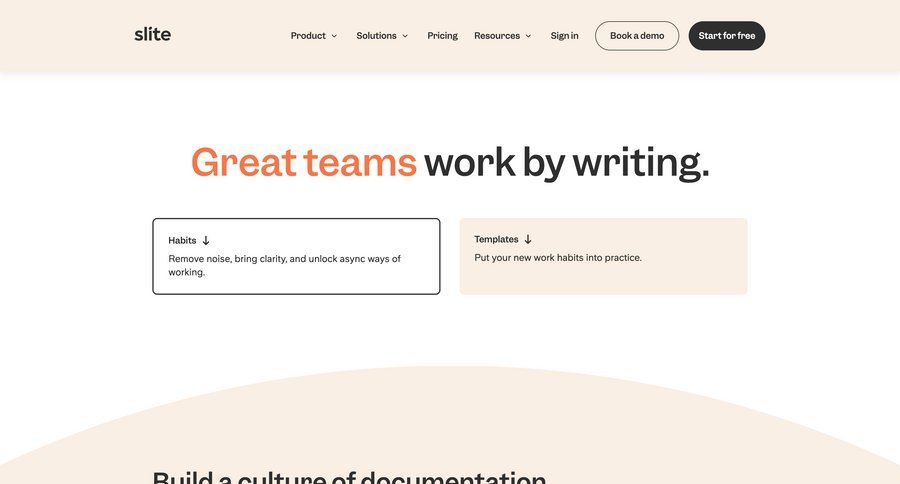Viewport: 900px width, 484px height.
Task: Click the Slite logo
Action: [x=152, y=34]
